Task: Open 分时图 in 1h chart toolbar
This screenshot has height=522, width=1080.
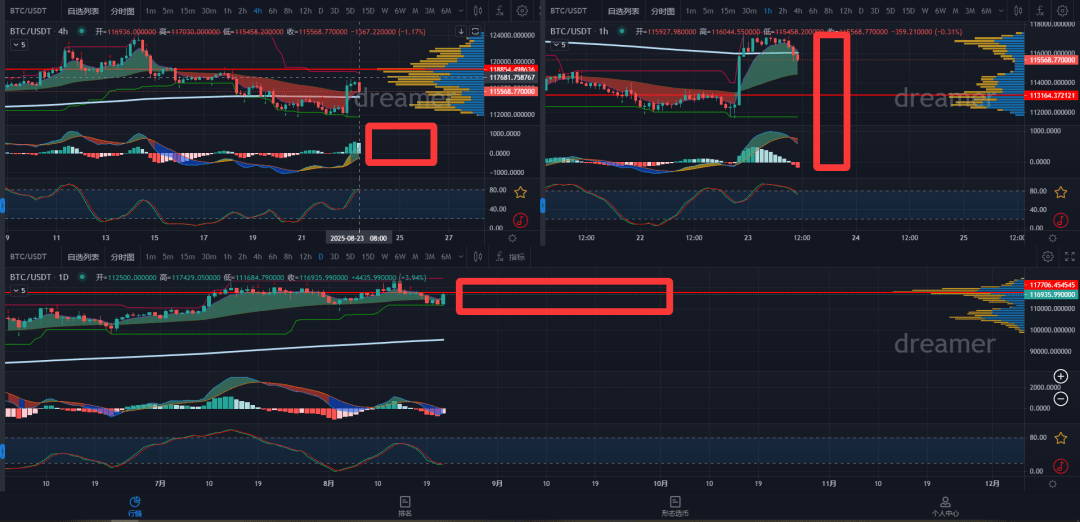Action: [x=663, y=11]
